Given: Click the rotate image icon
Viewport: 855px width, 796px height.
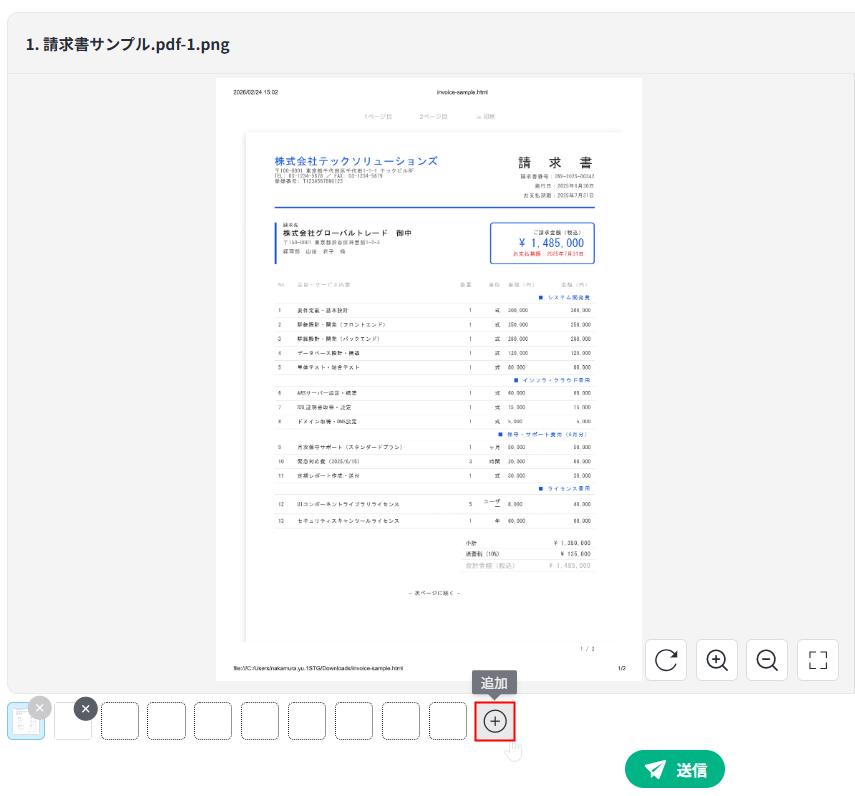Looking at the screenshot, I should pos(666,660).
